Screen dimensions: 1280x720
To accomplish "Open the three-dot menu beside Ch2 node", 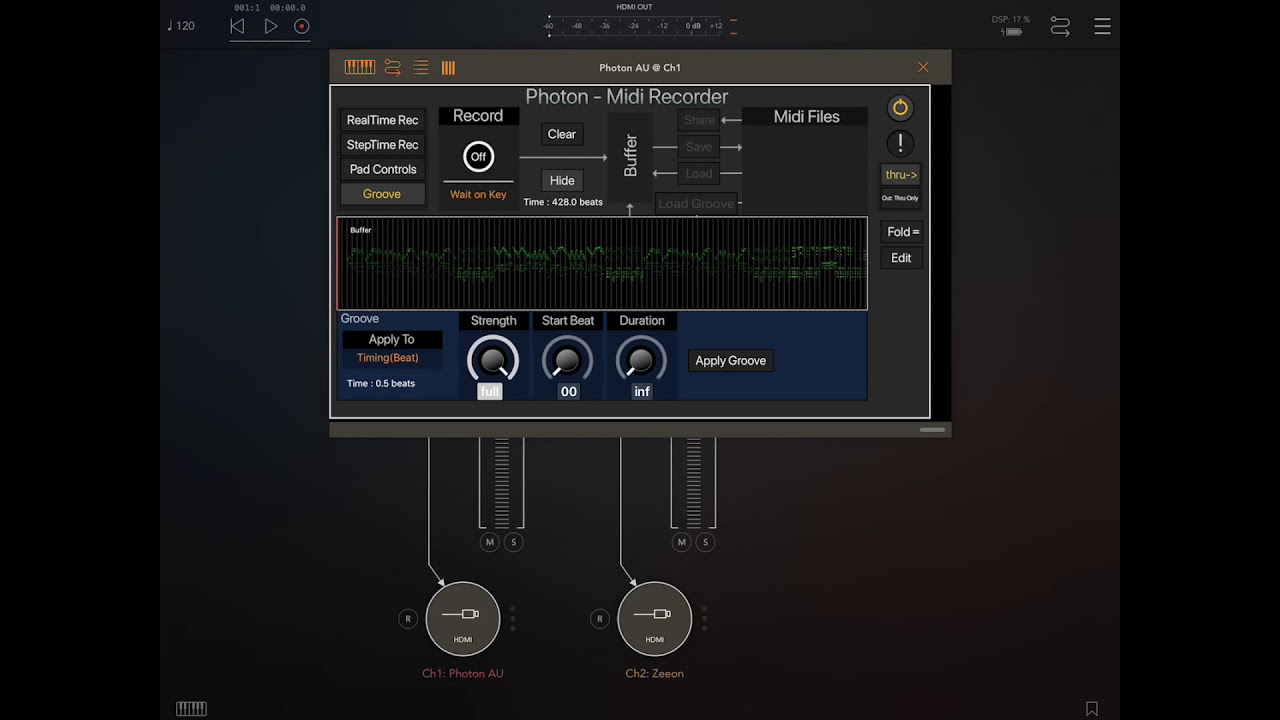I will 705,618.
